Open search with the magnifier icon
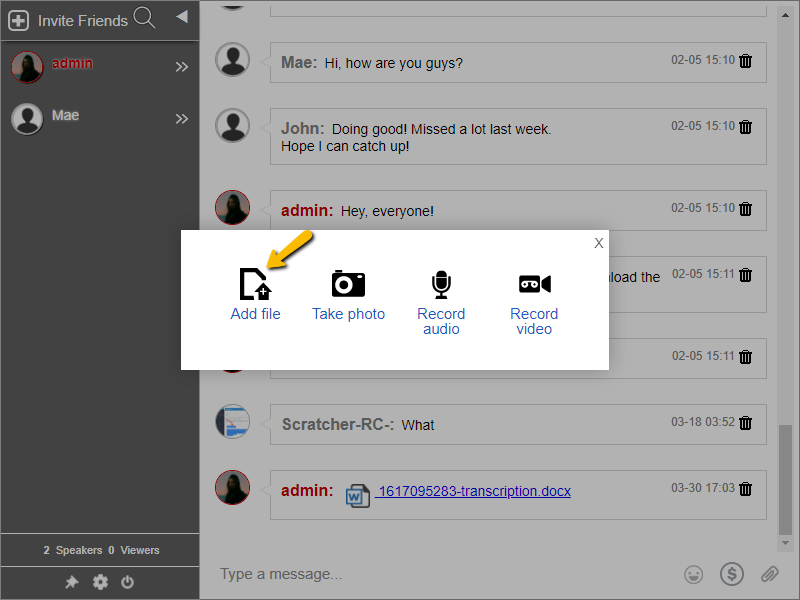The image size is (800, 600). coord(144,18)
